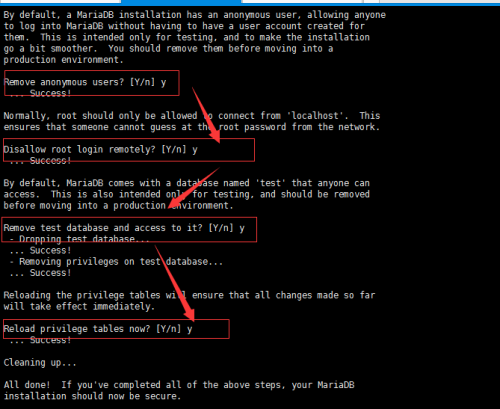
Task: Click the "Cleaning up..." line
Action: point(40,363)
